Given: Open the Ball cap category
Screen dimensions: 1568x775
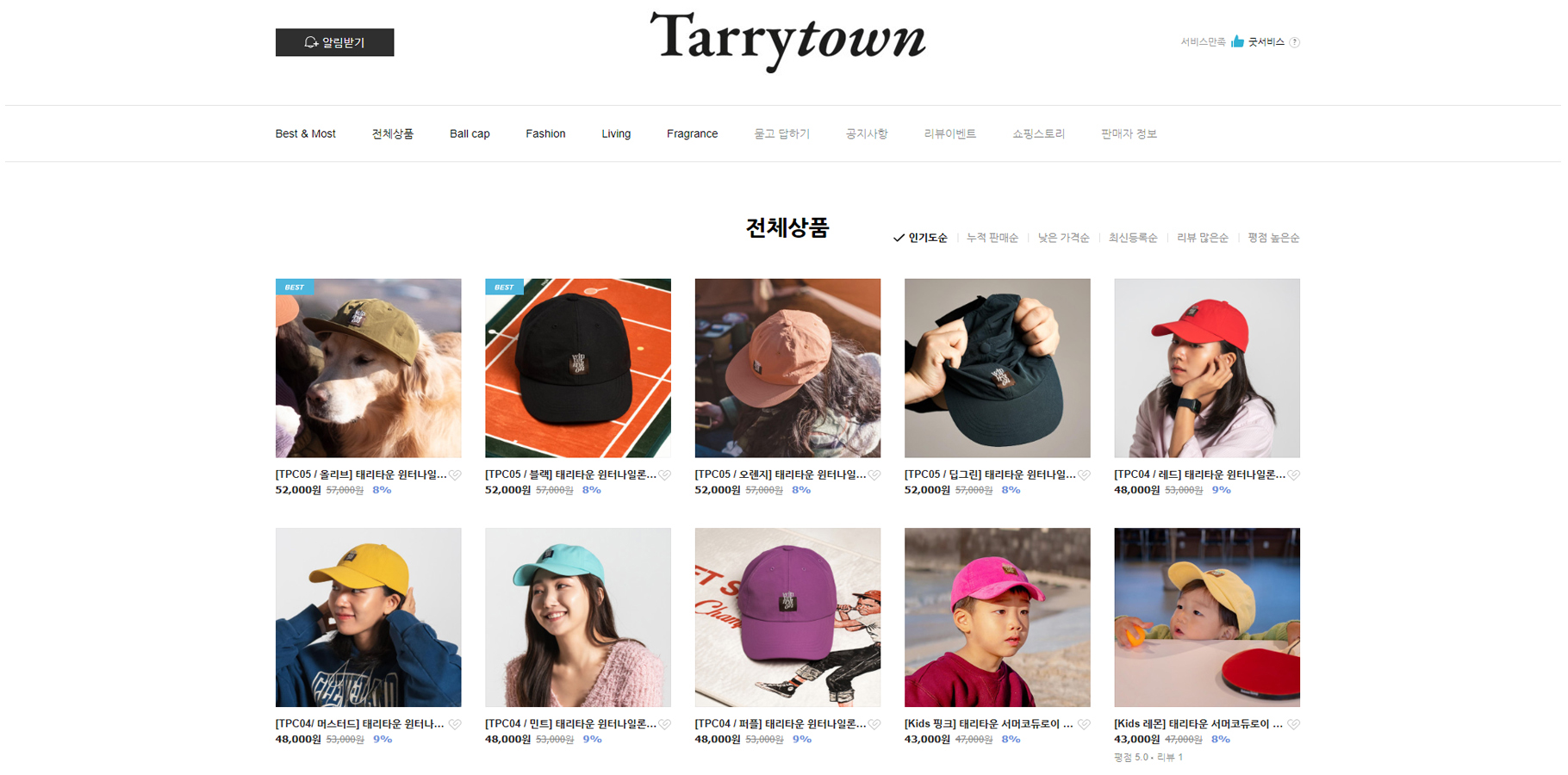Looking at the screenshot, I should coord(470,133).
